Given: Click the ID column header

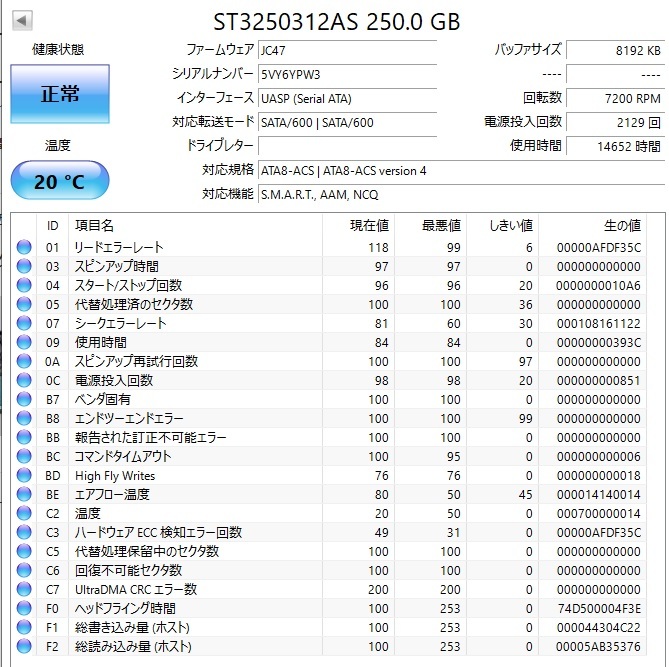Looking at the screenshot, I should tap(52, 225).
